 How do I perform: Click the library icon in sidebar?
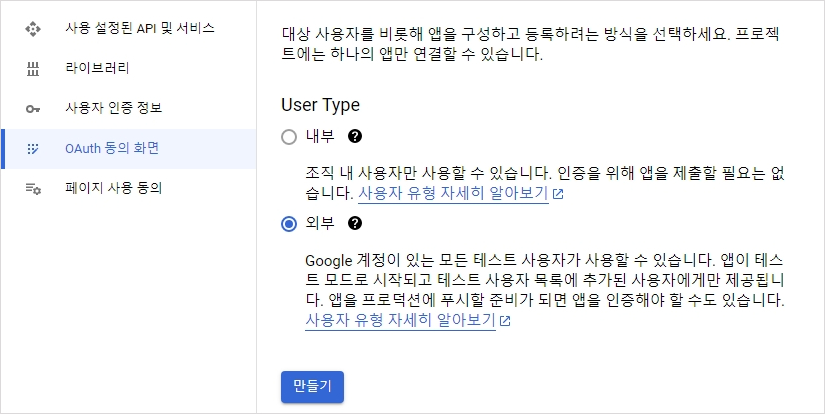[32, 69]
